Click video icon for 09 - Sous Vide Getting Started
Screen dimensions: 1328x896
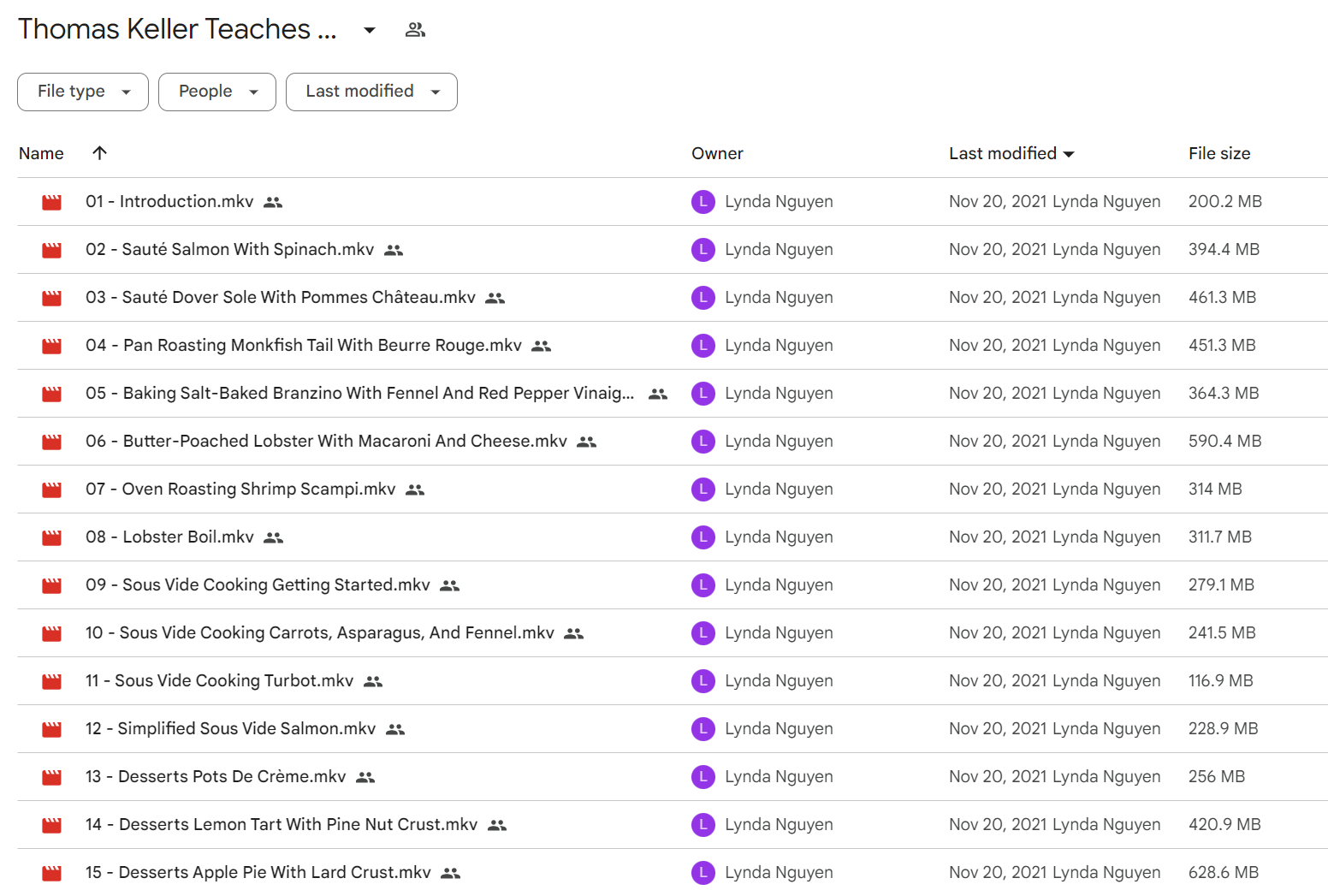[52, 586]
